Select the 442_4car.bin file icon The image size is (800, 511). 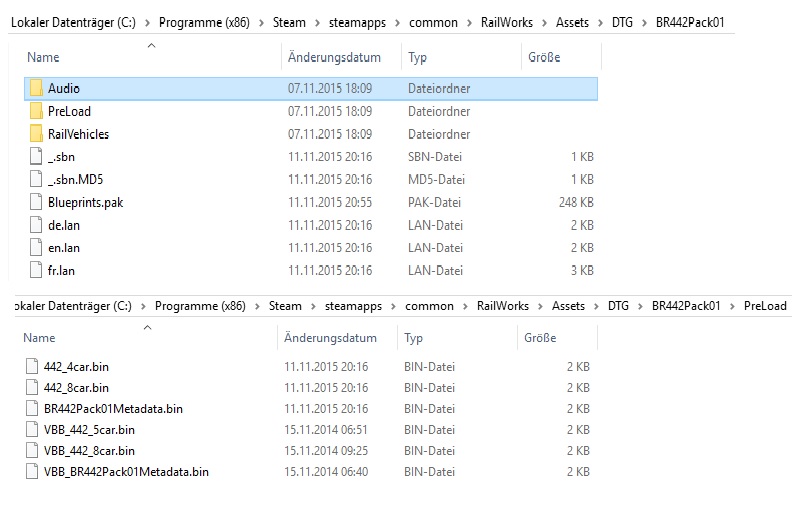pos(32,367)
